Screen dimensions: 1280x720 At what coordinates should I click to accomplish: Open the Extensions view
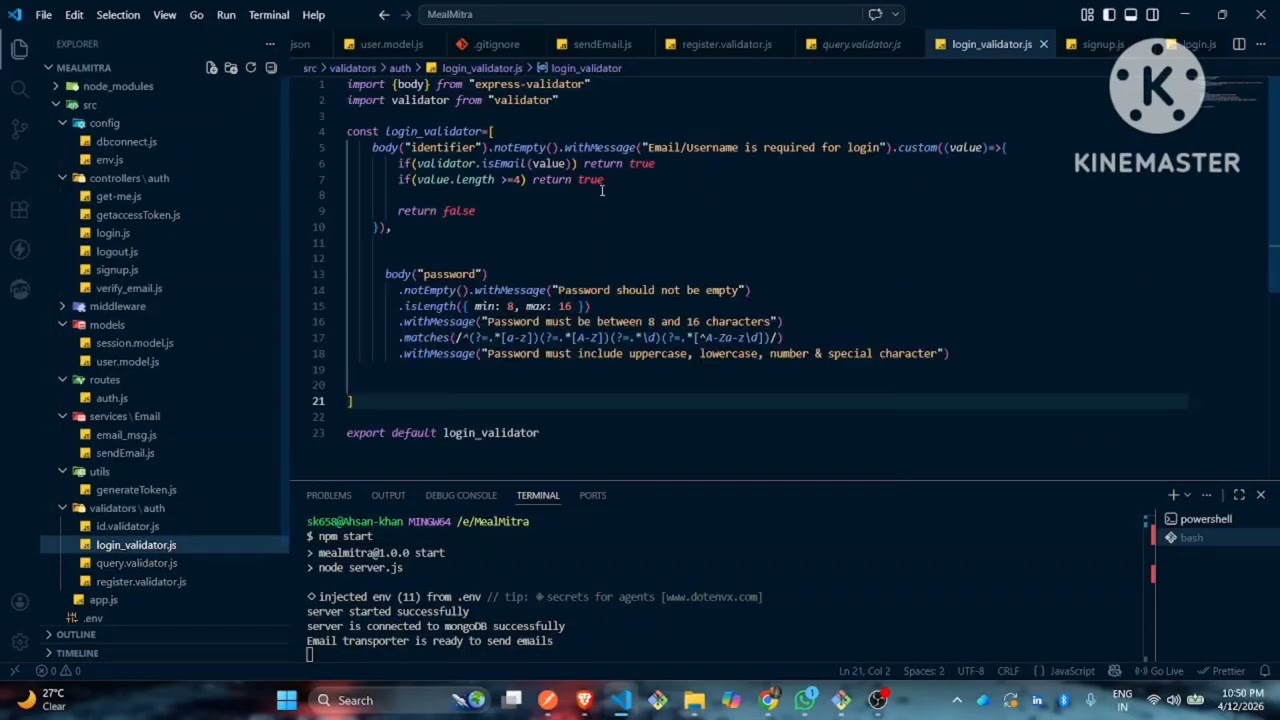tap(19, 210)
